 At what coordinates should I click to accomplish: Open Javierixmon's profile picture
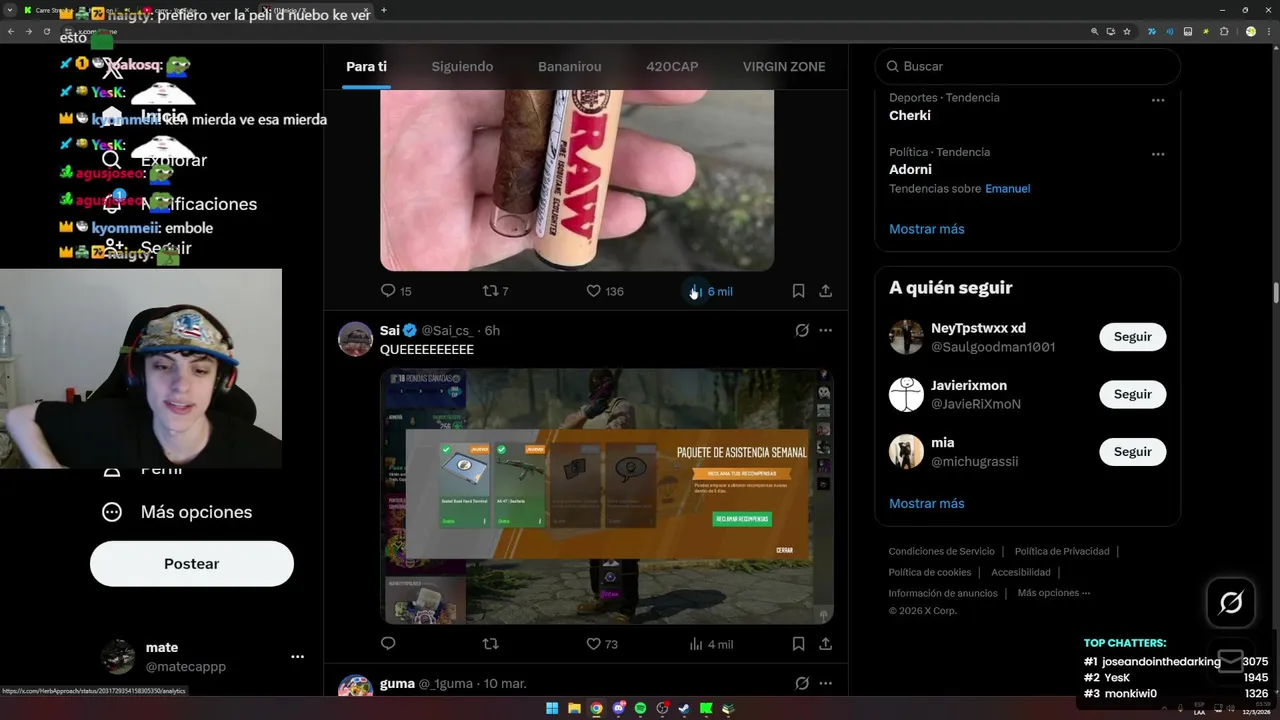[x=906, y=394]
